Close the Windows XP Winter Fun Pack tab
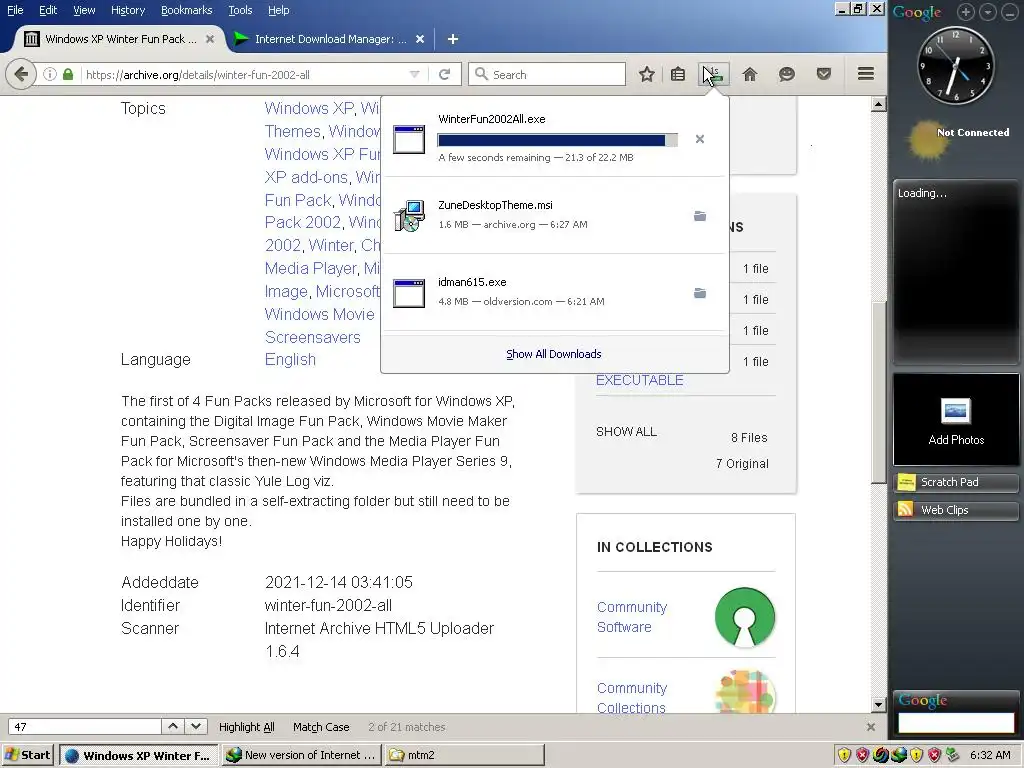Viewport: 1024px width, 768px height. 210,39
